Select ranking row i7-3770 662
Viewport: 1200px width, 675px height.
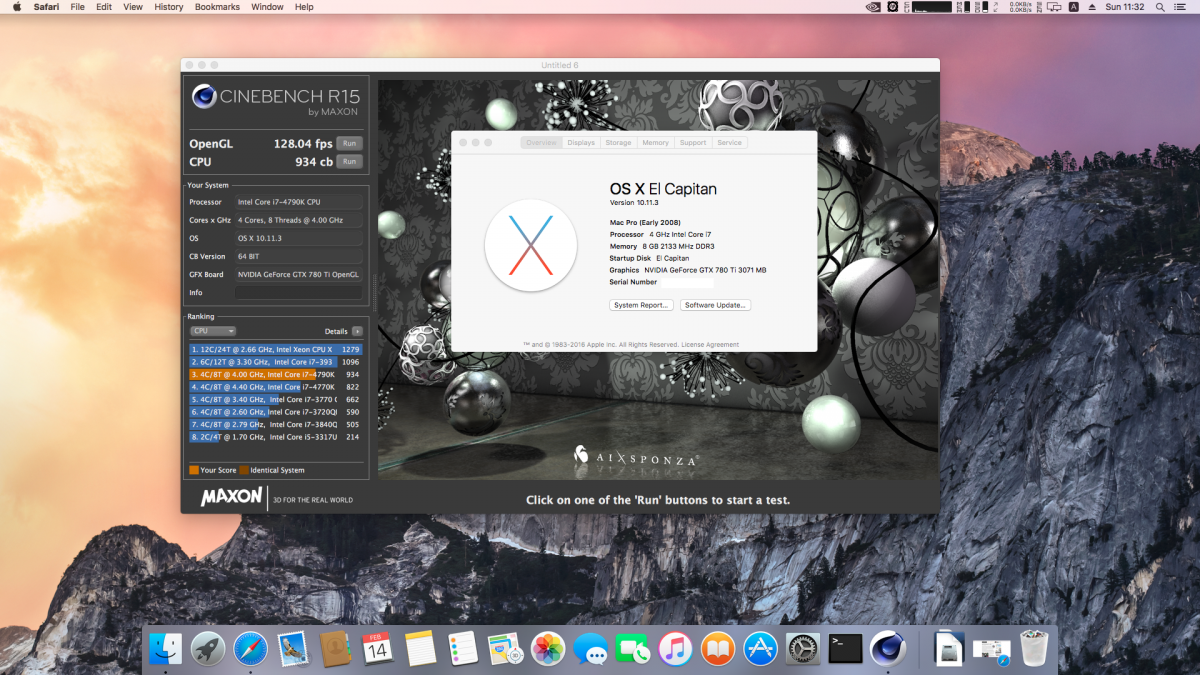pos(275,399)
